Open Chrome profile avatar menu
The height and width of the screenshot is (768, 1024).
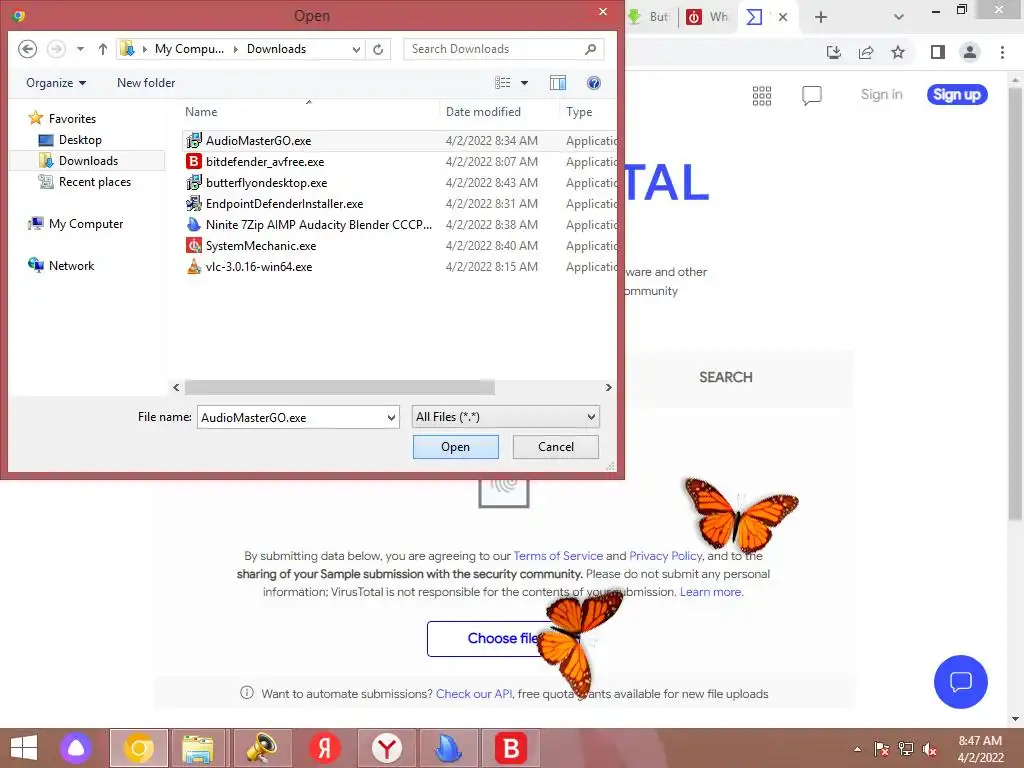coord(970,52)
